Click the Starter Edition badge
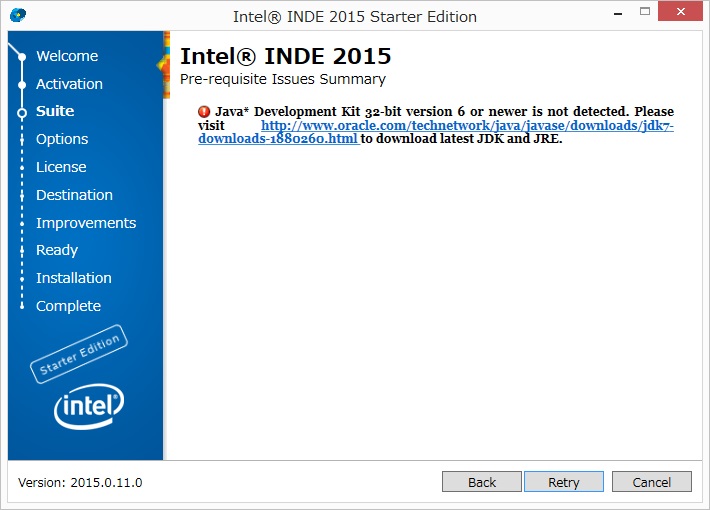The image size is (710, 510). click(x=79, y=354)
